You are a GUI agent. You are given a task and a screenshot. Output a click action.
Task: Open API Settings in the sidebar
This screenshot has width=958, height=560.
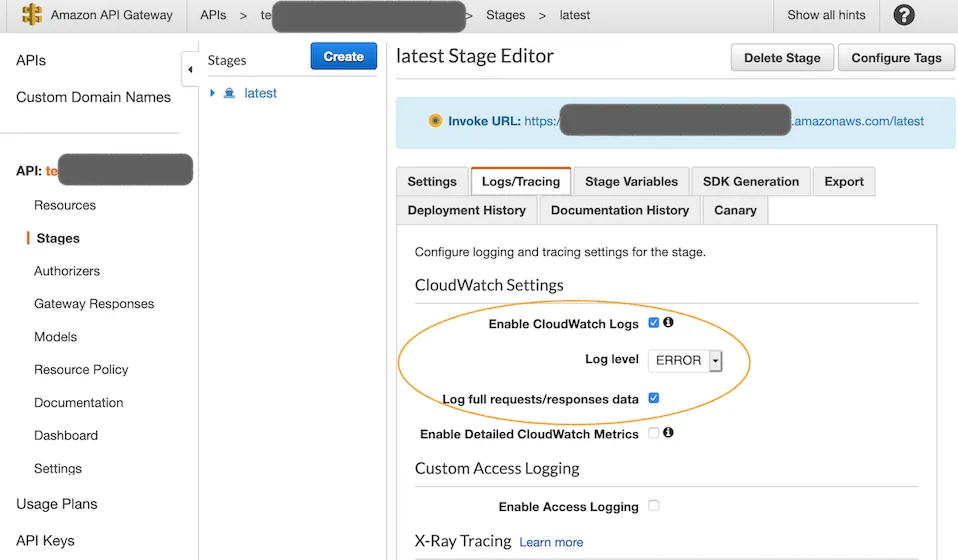coord(58,468)
